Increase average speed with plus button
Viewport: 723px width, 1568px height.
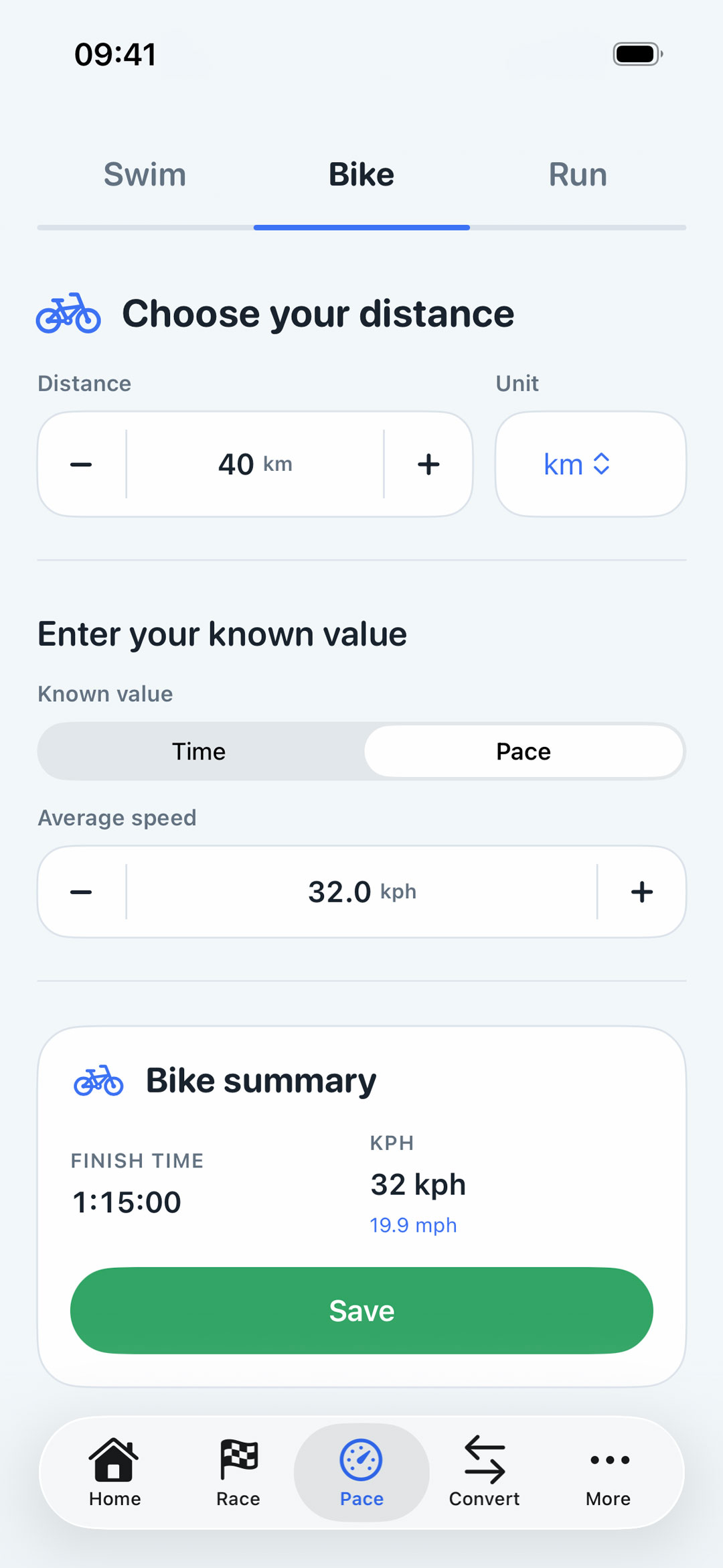[x=641, y=892]
